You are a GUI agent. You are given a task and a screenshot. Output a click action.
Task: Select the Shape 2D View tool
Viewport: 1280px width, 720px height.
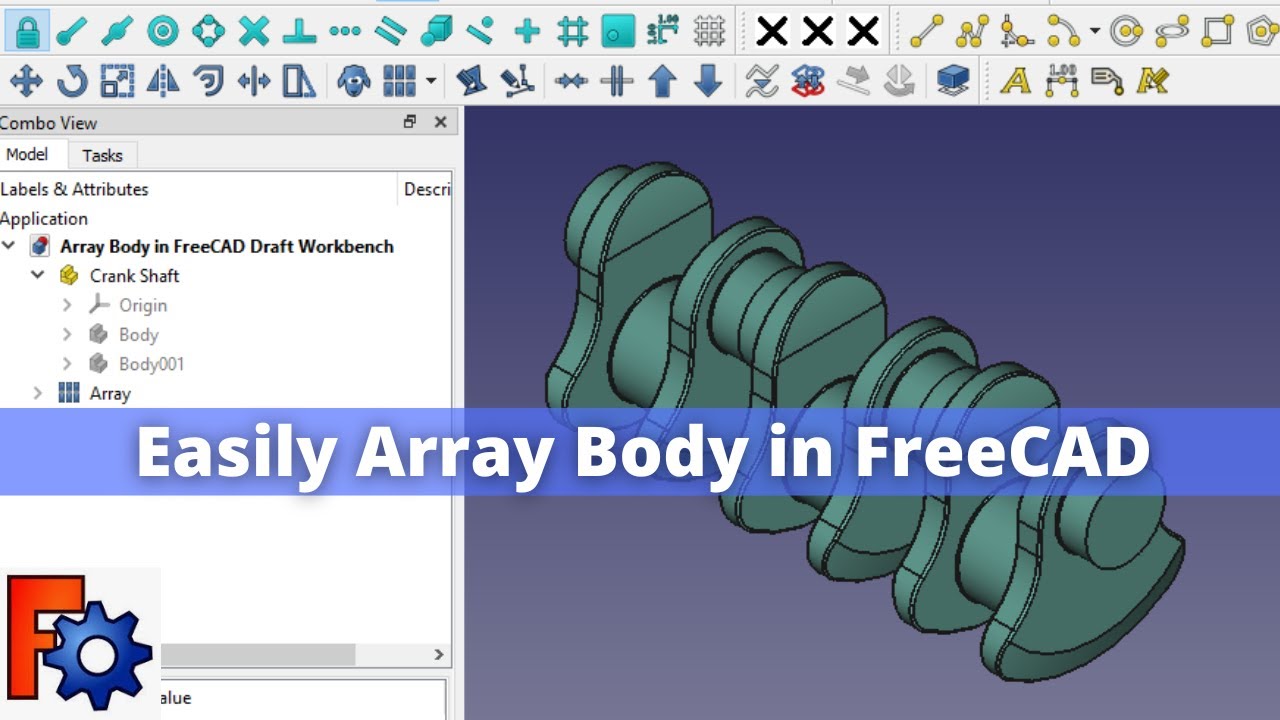[x=953, y=80]
